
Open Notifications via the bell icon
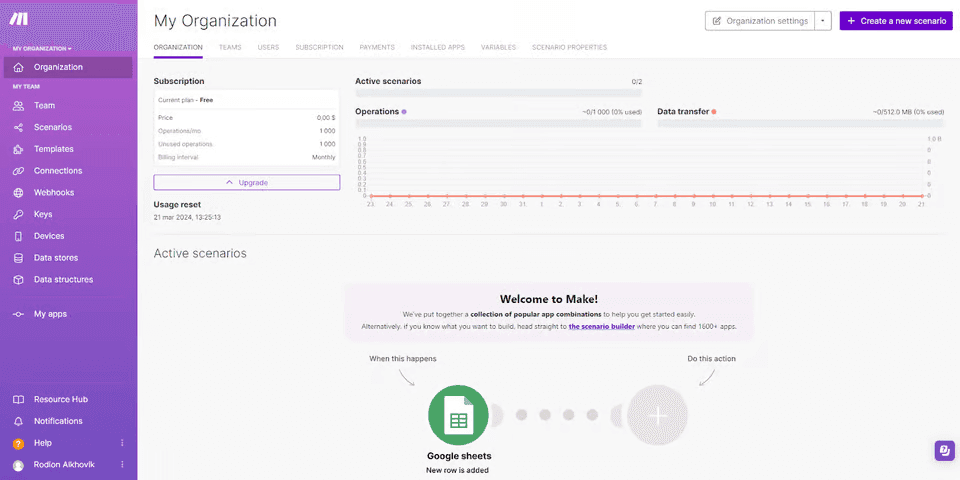point(18,421)
